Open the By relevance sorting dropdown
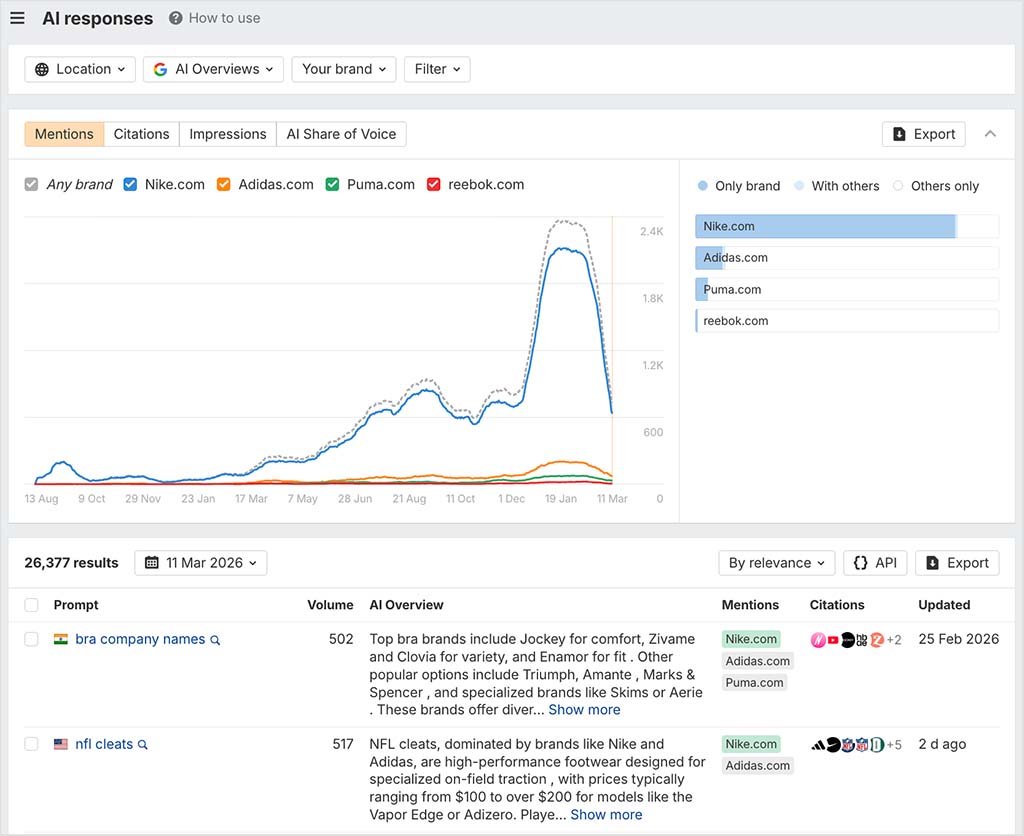 pyautogui.click(x=776, y=563)
